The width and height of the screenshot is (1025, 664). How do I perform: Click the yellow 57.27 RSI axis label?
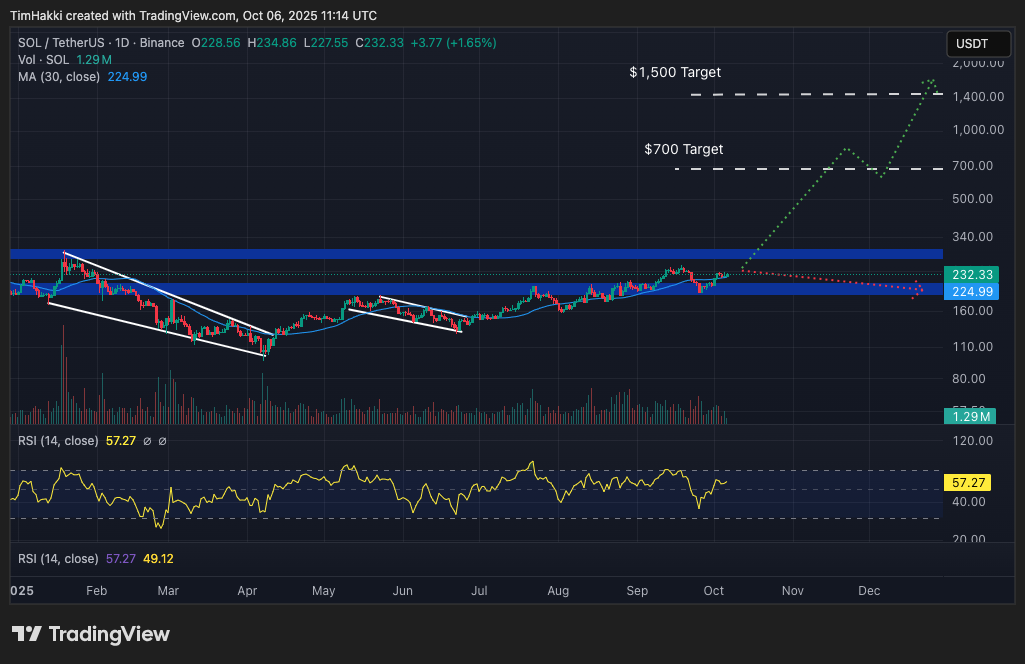coord(969,482)
